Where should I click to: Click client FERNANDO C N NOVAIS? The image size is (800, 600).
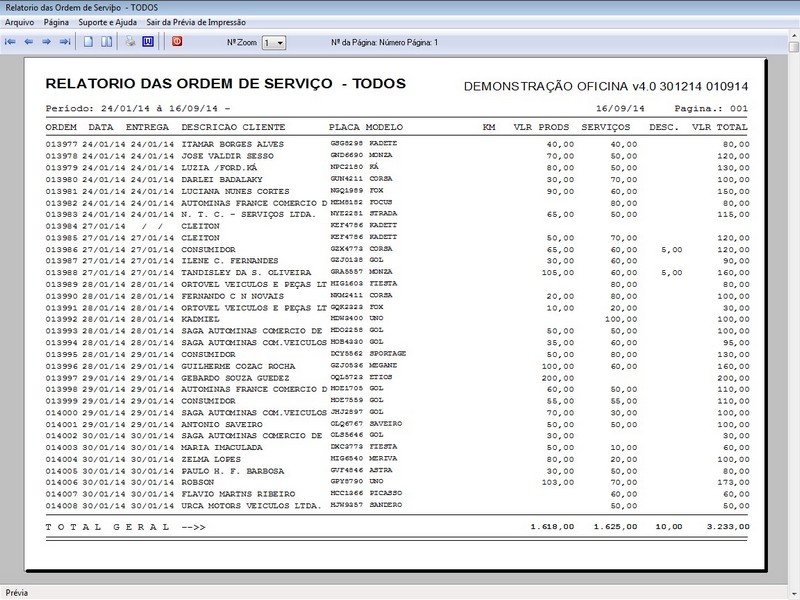[x=233, y=296]
